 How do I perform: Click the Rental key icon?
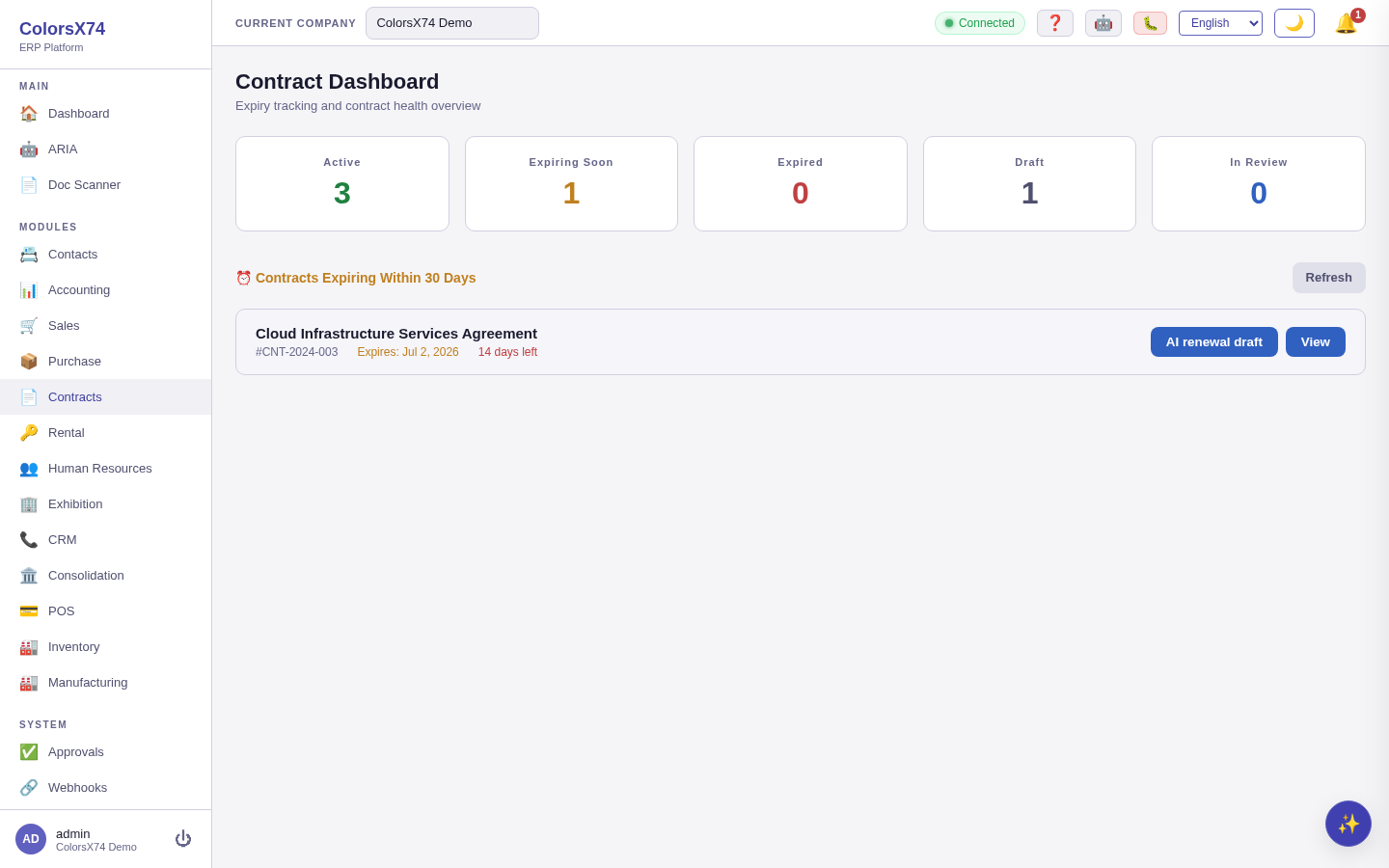(29, 432)
